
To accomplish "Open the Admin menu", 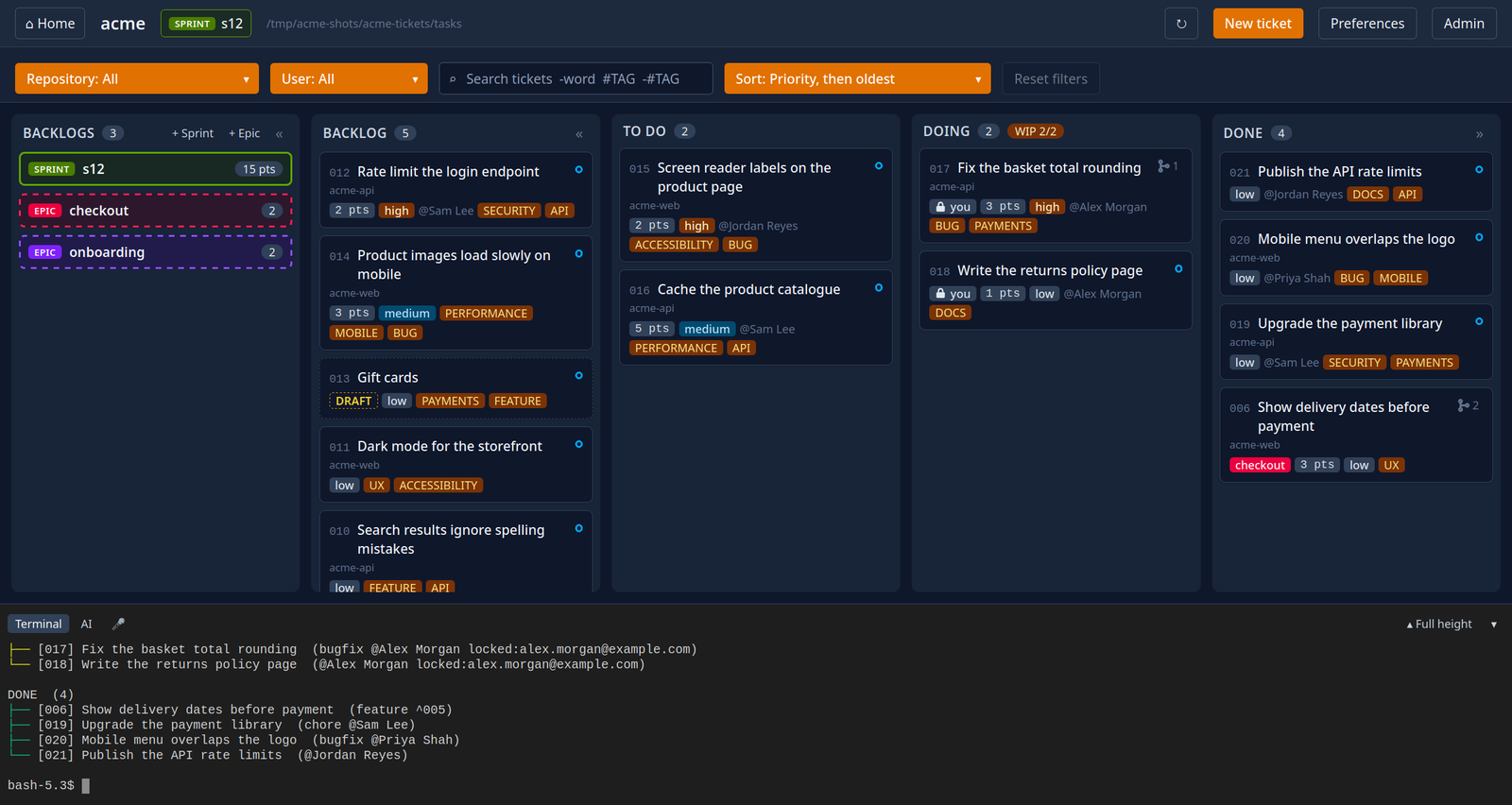I will pos(1464,24).
